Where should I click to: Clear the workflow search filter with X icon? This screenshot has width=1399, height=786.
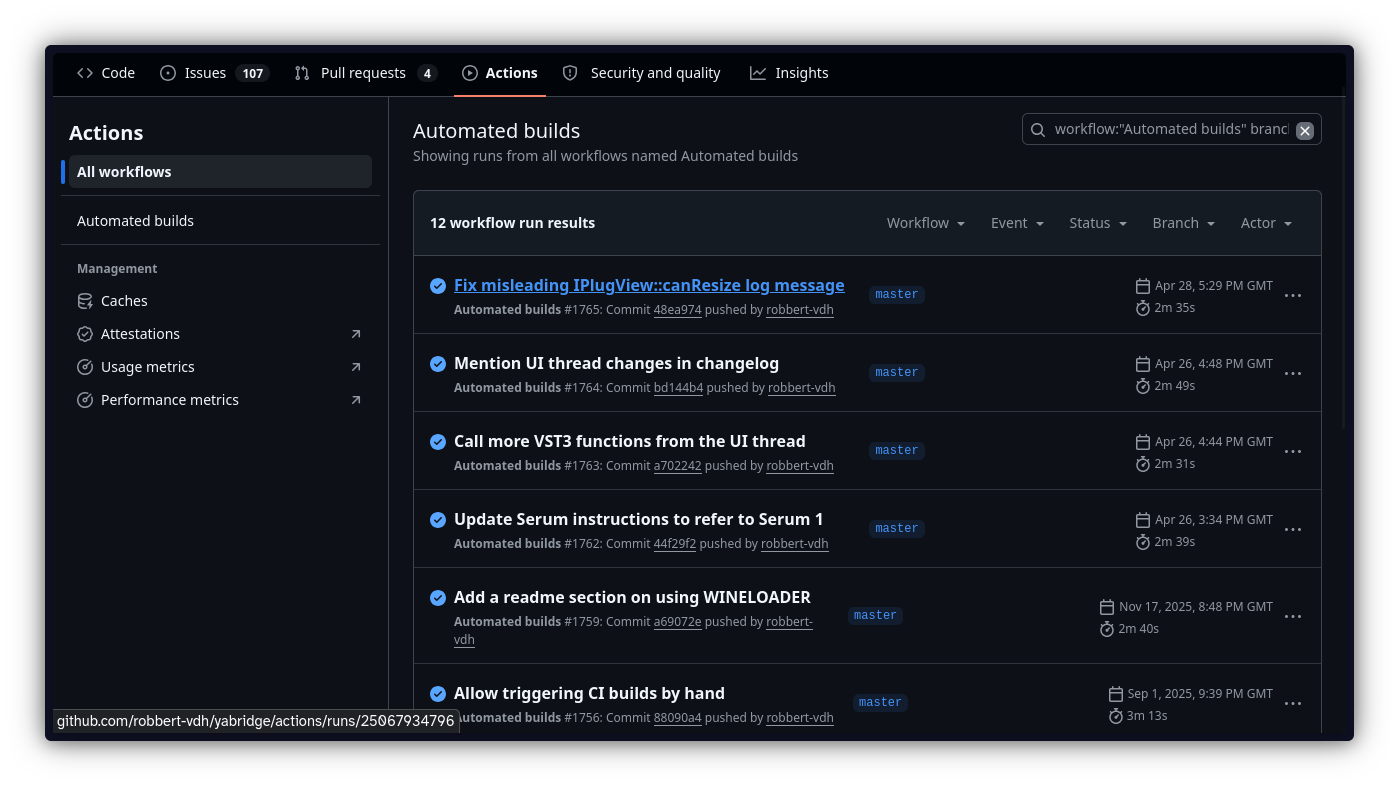tap(1304, 130)
